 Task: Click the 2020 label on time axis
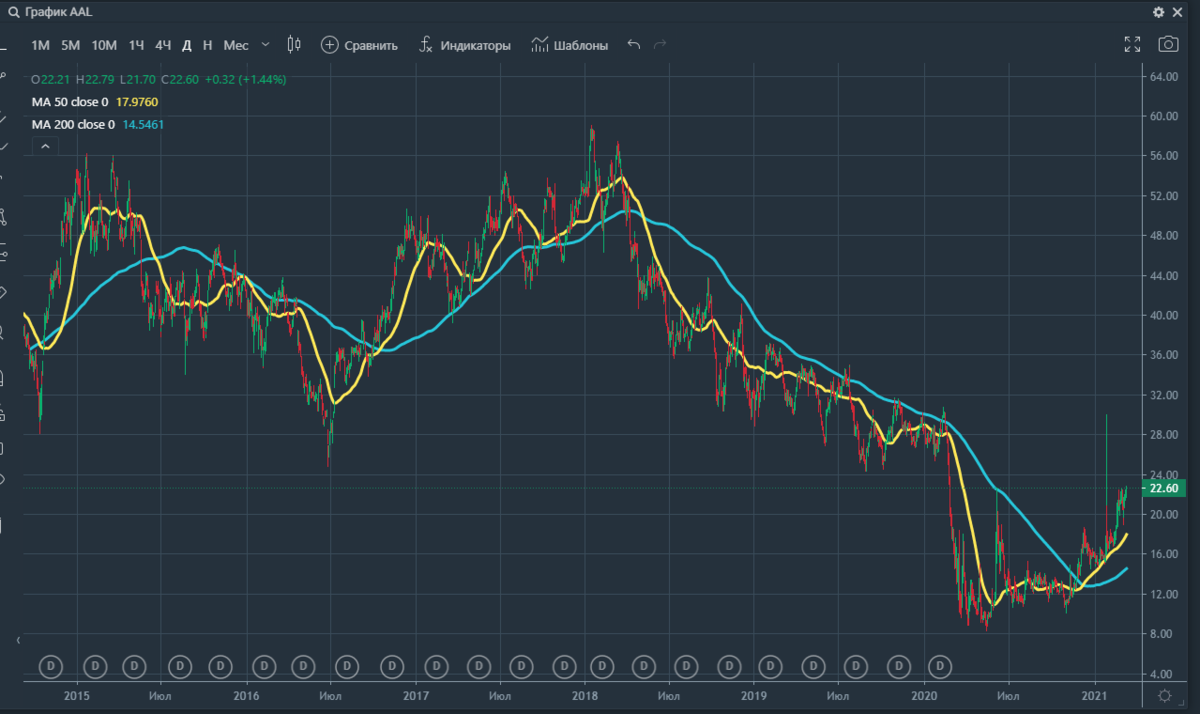tap(923, 695)
